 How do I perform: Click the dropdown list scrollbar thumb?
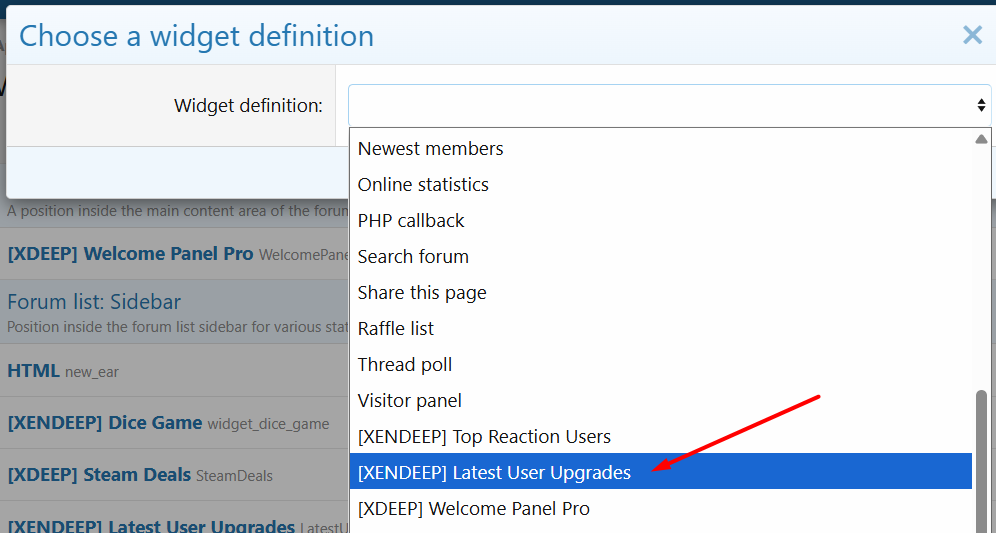click(981, 460)
